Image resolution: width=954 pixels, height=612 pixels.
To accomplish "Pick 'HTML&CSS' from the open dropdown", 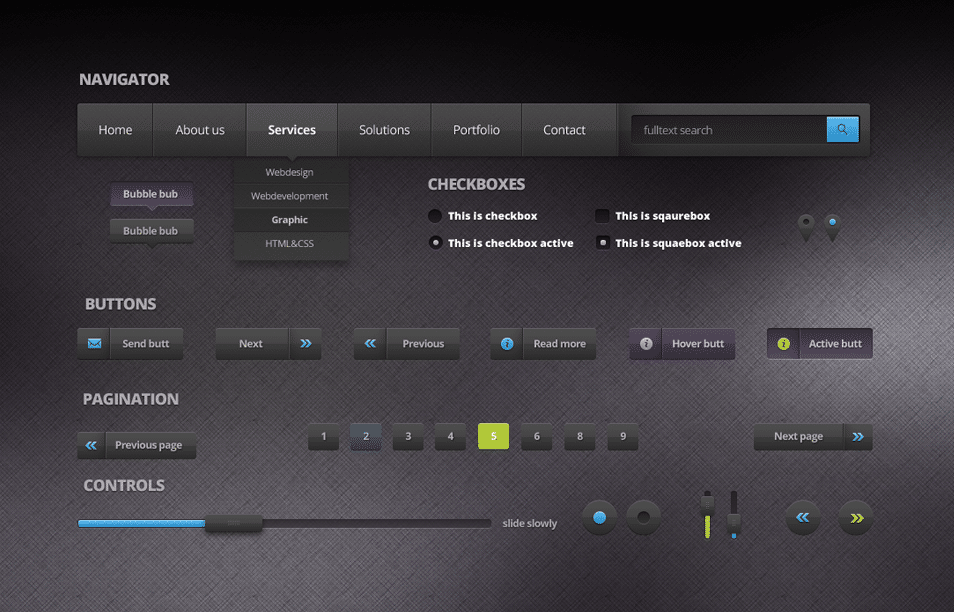I will pyautogui.click(x=290, y=243).
